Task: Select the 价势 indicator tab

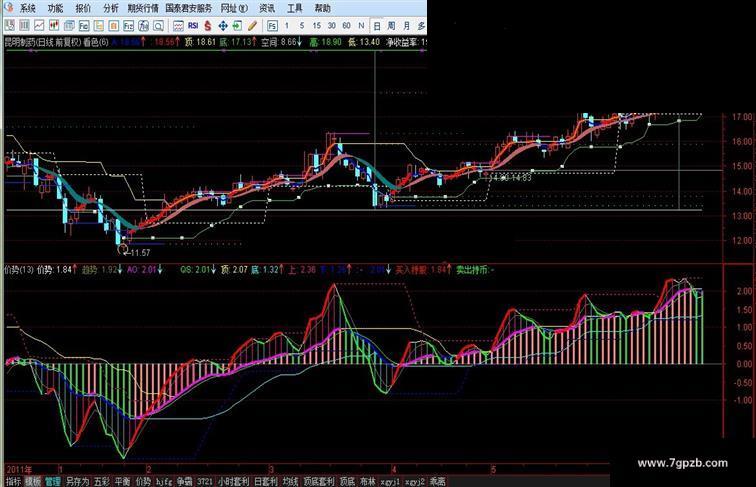Action: (143, 481)
